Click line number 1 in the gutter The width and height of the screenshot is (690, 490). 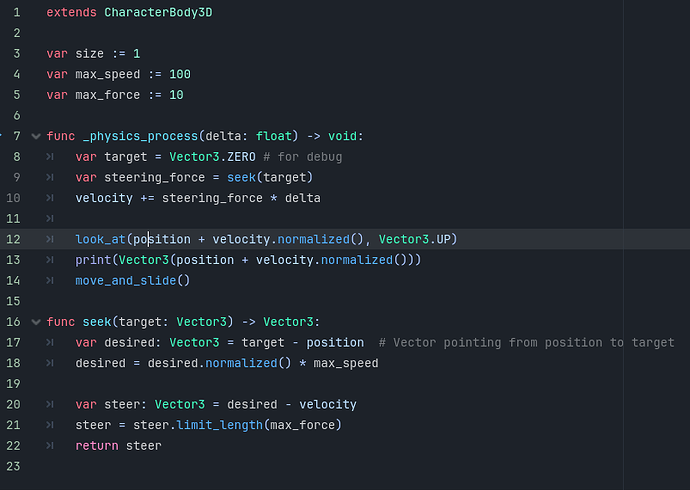click(17, 12)
